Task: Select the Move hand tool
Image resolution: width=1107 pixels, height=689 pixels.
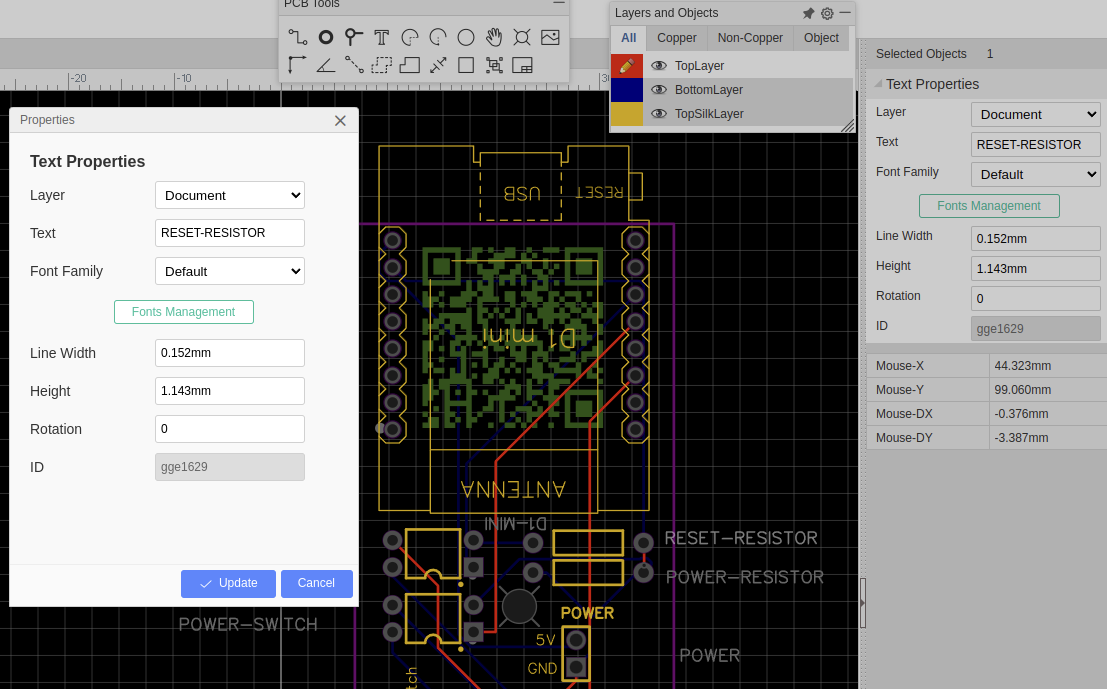Action: [494, 37]
